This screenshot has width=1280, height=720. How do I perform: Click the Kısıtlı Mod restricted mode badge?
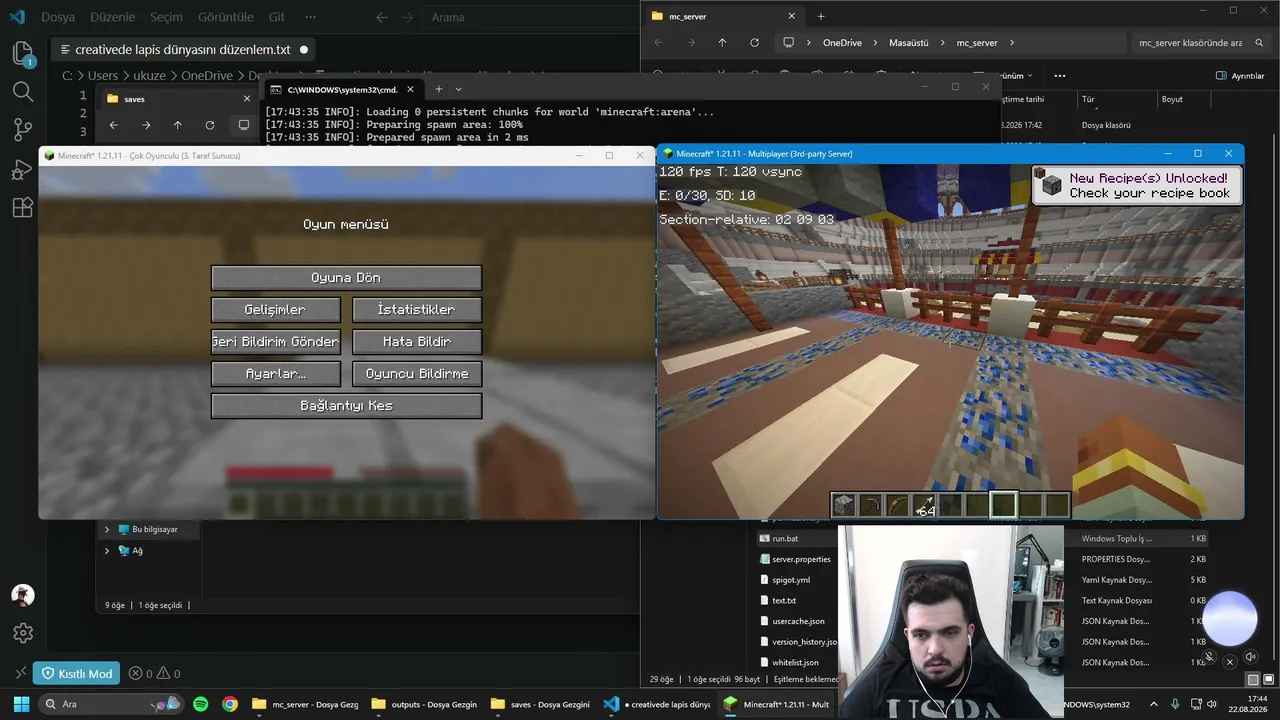pyautogui.click(x=76, y=673)
